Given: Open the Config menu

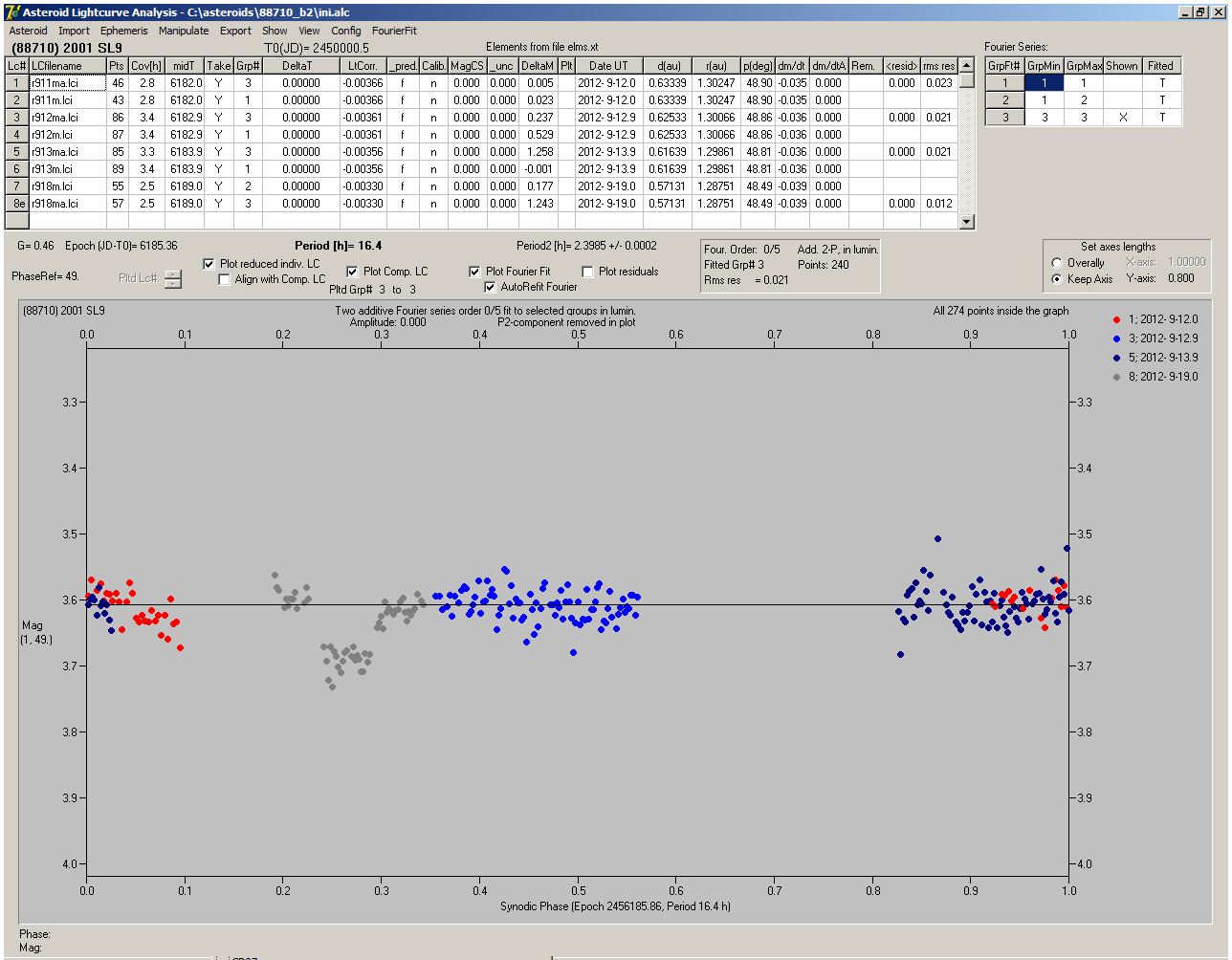Looking at the screenshot, I should [x=346, y=31].
